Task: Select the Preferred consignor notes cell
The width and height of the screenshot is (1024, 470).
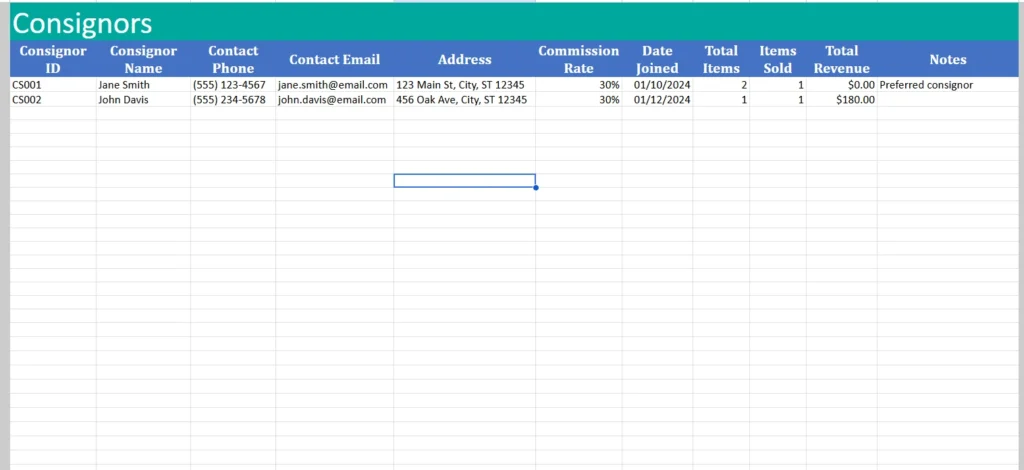Action: 947,85
